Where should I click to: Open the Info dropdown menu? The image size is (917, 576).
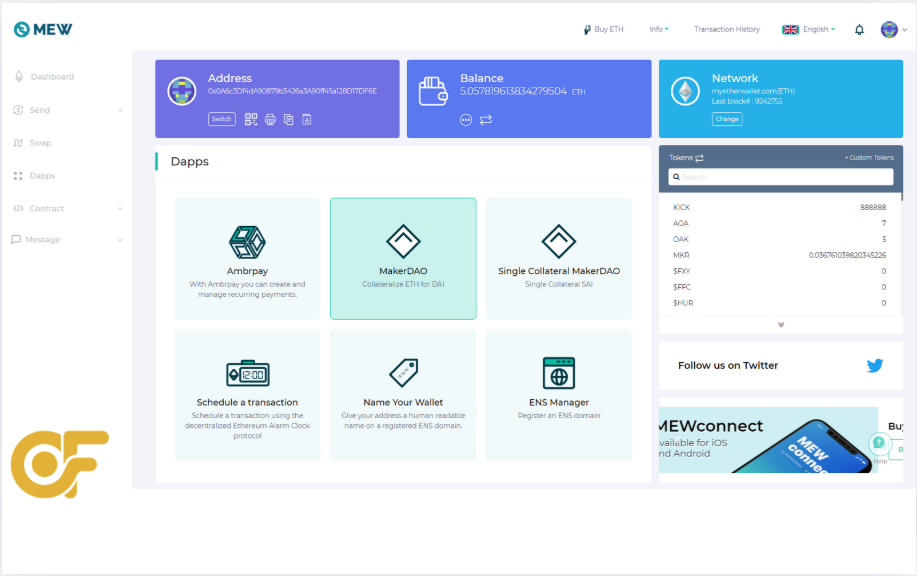pos(659,30)
